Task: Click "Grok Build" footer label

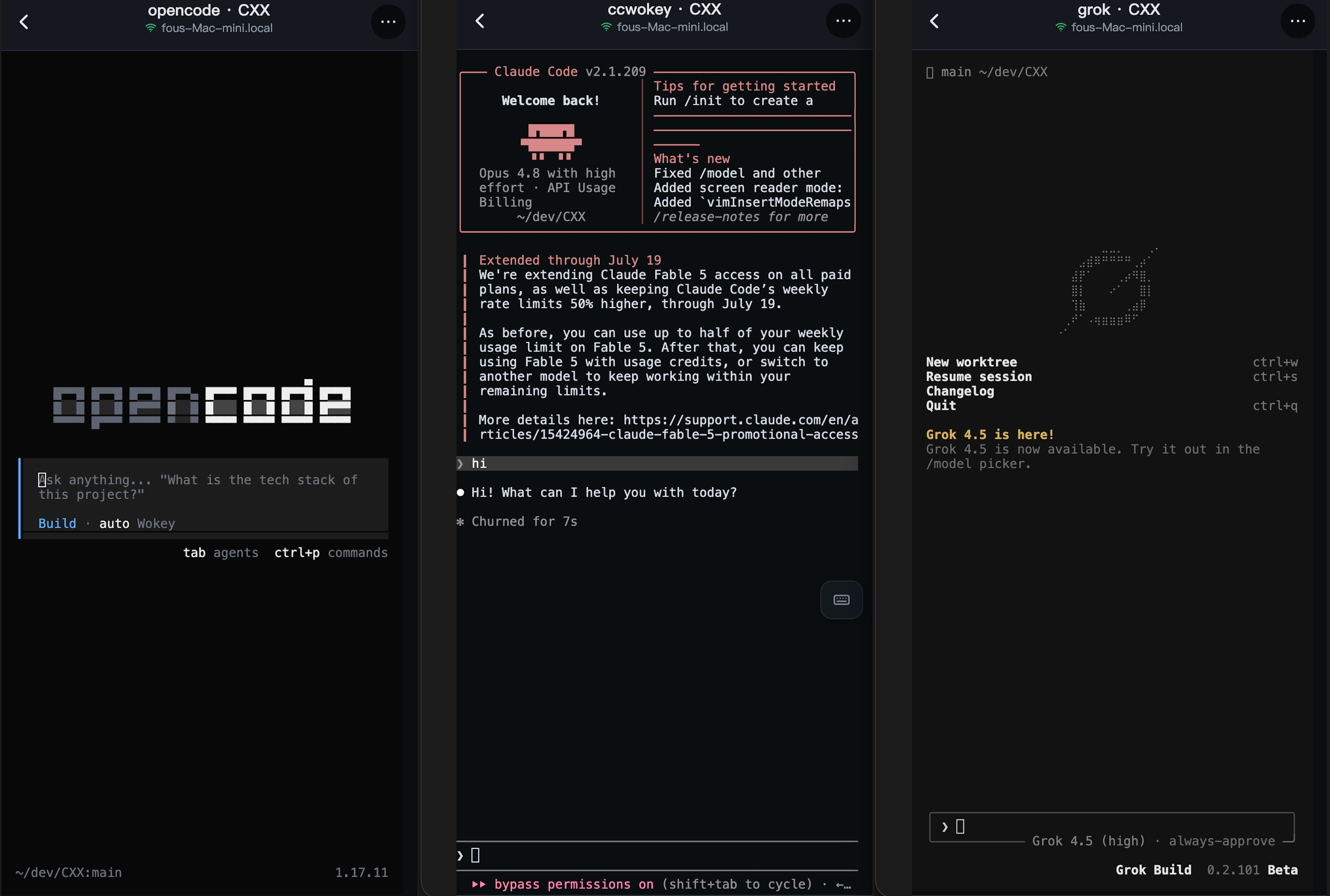Action: pos(1153,870)
